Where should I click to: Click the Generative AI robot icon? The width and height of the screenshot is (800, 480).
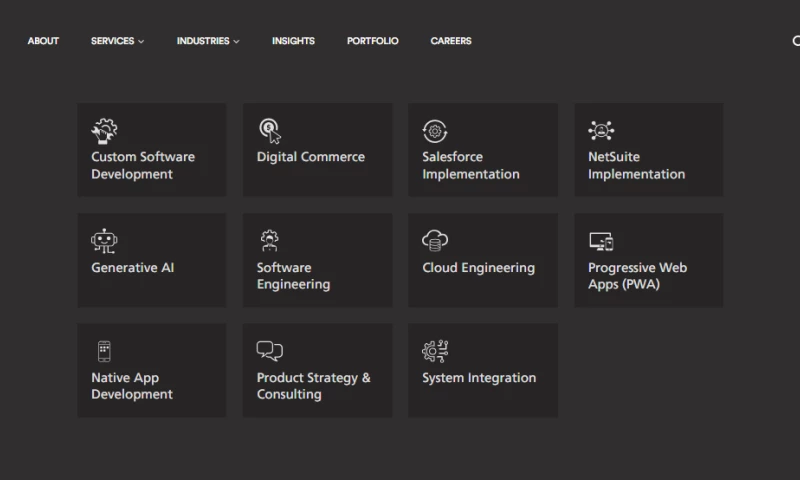pos(104,241)
